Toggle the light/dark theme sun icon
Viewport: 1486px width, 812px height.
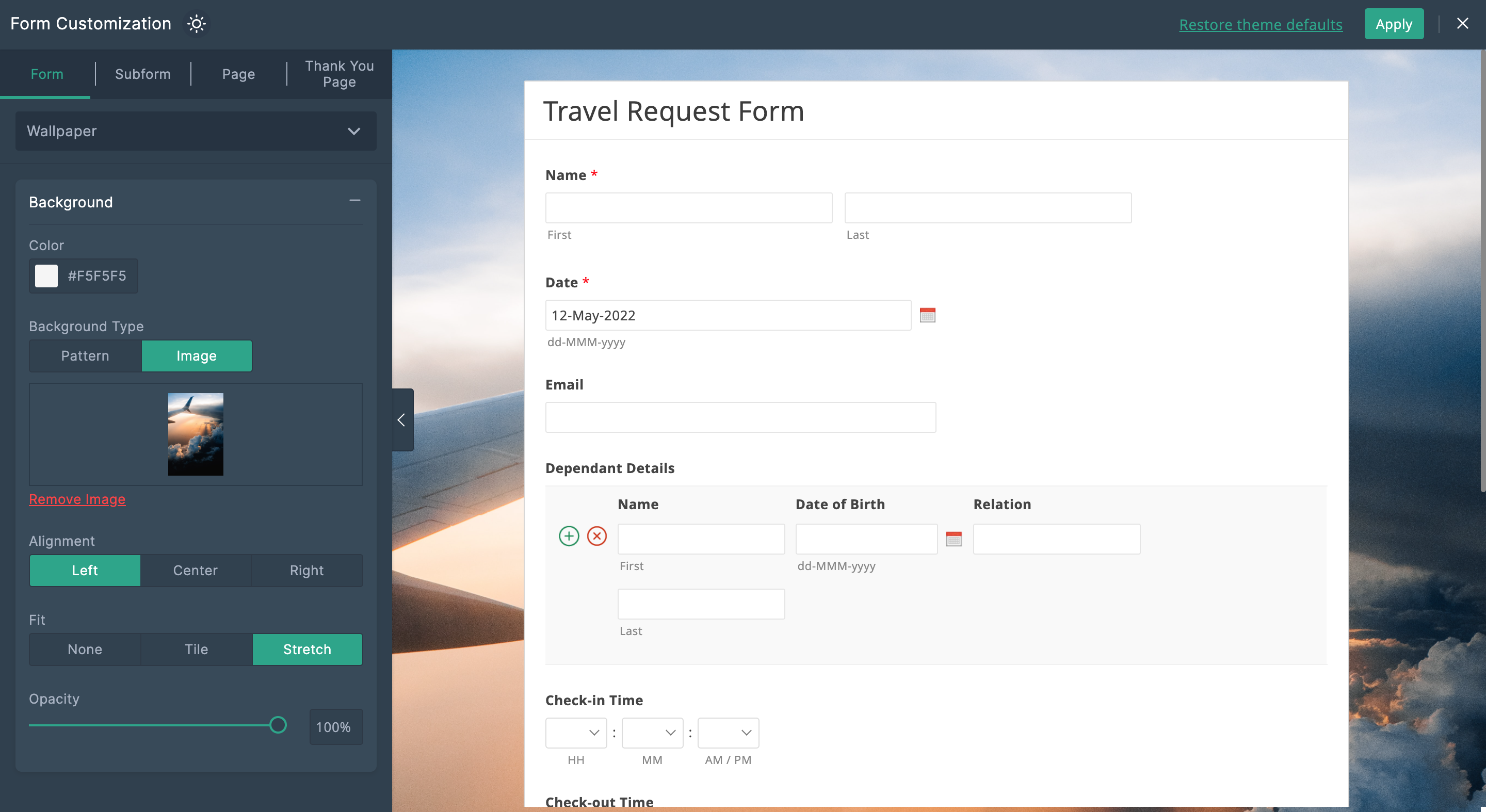[196, 24]
